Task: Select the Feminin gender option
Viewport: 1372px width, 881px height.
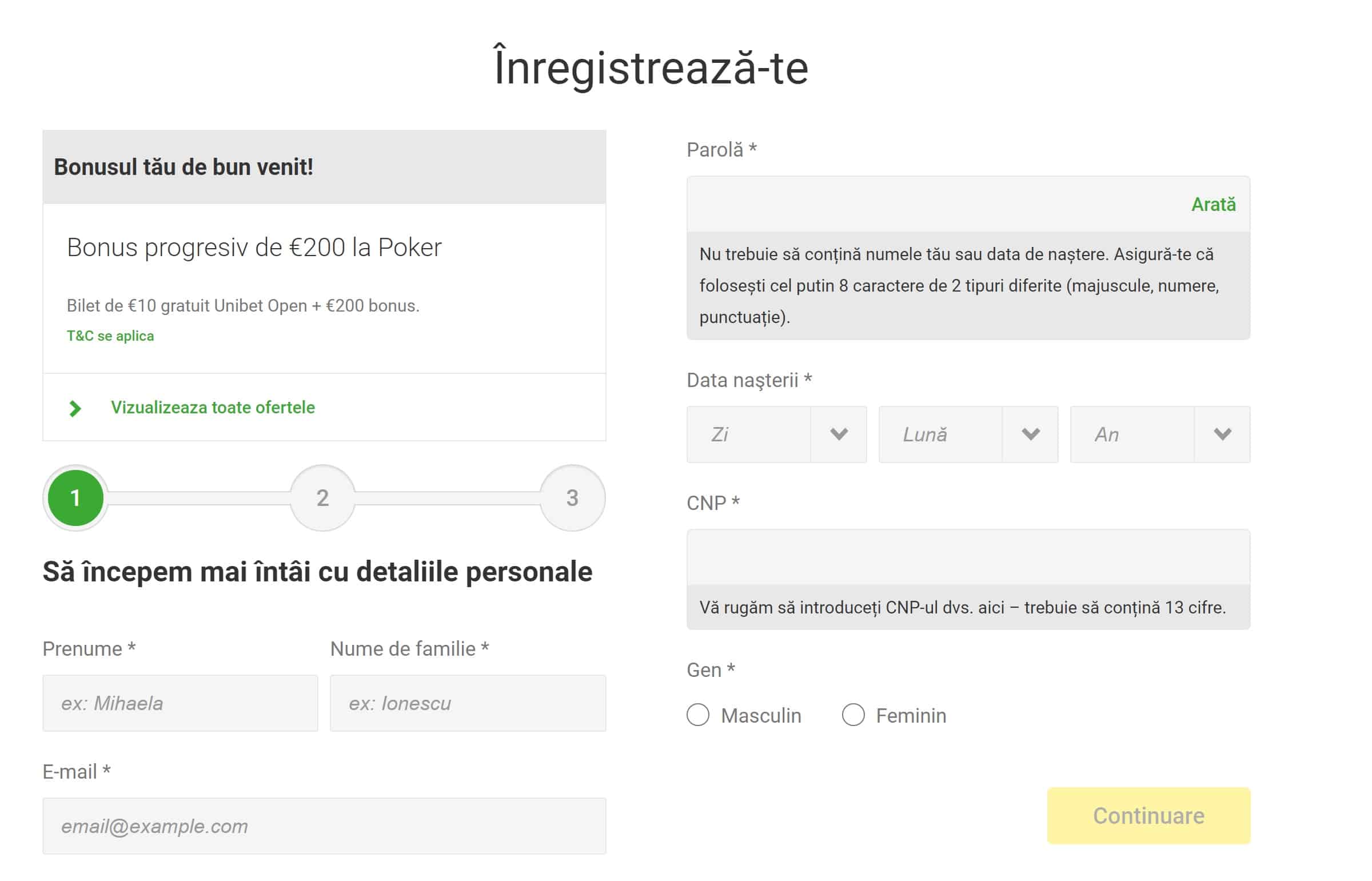Action: point(853,715)
